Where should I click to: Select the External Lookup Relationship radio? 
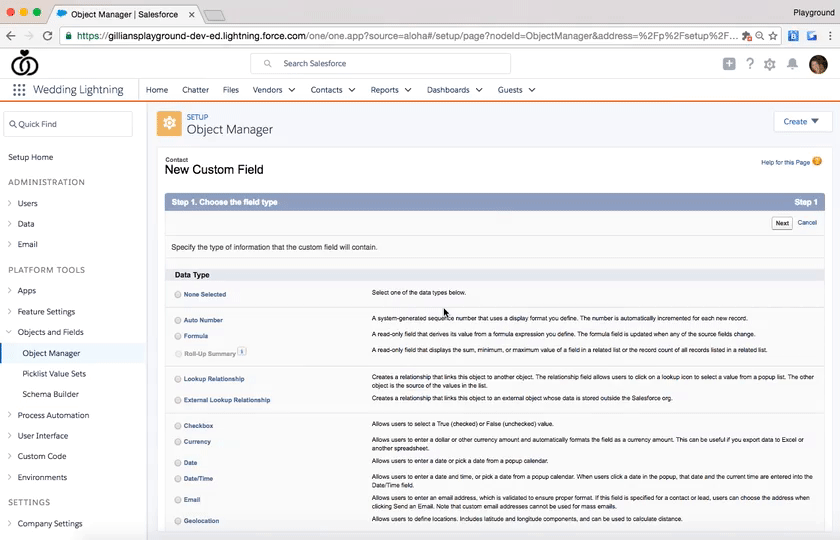tap(177, 400)
